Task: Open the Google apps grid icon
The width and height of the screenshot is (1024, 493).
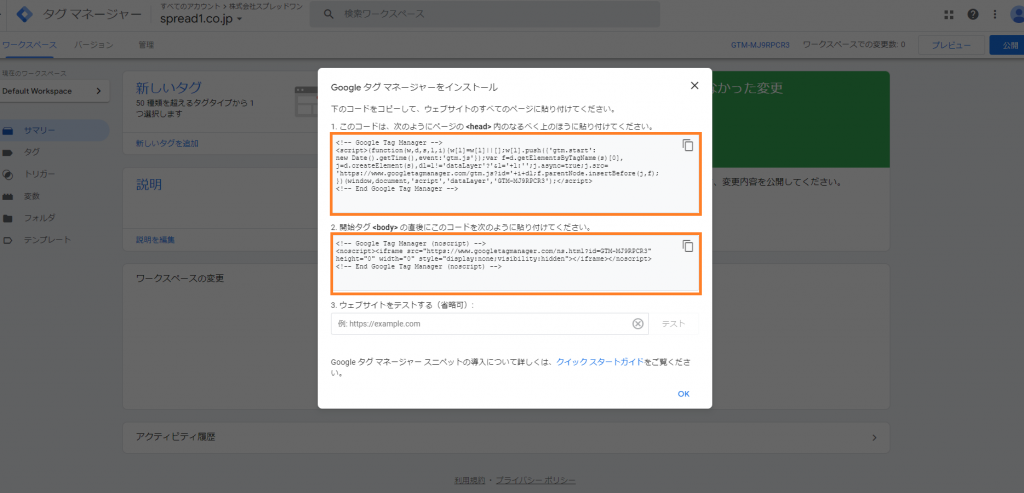Action: tap(950, 14)
